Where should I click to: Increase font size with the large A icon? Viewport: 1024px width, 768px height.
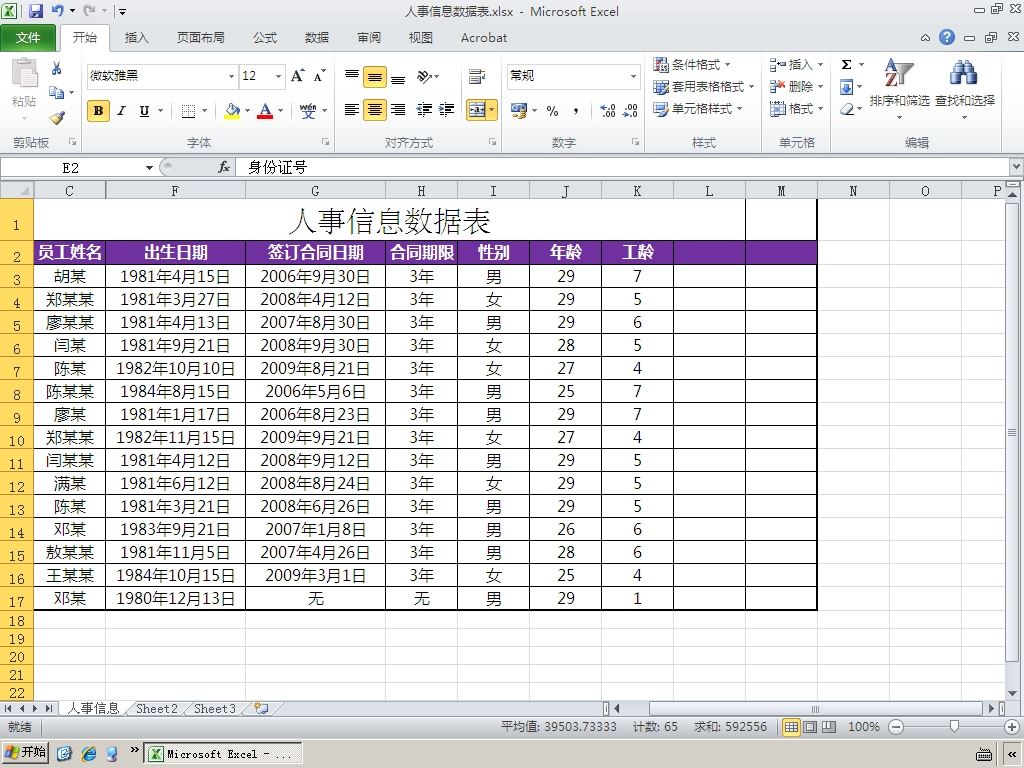click(x=297, y=76)
